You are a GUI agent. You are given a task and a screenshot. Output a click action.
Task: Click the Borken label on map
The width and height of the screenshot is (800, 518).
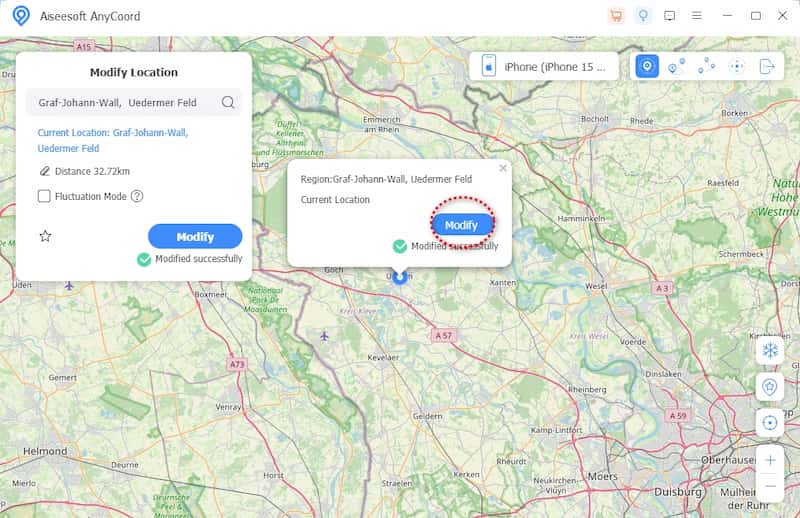[734, 113]
